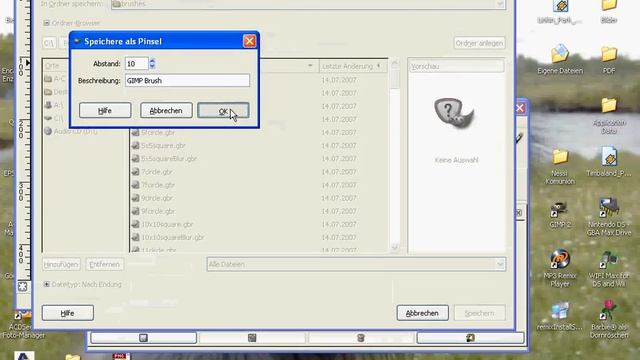Viewport: 640px width, 360px height.
Task: Select file 10x10square.gbr
Action: [x=167, y=224]
